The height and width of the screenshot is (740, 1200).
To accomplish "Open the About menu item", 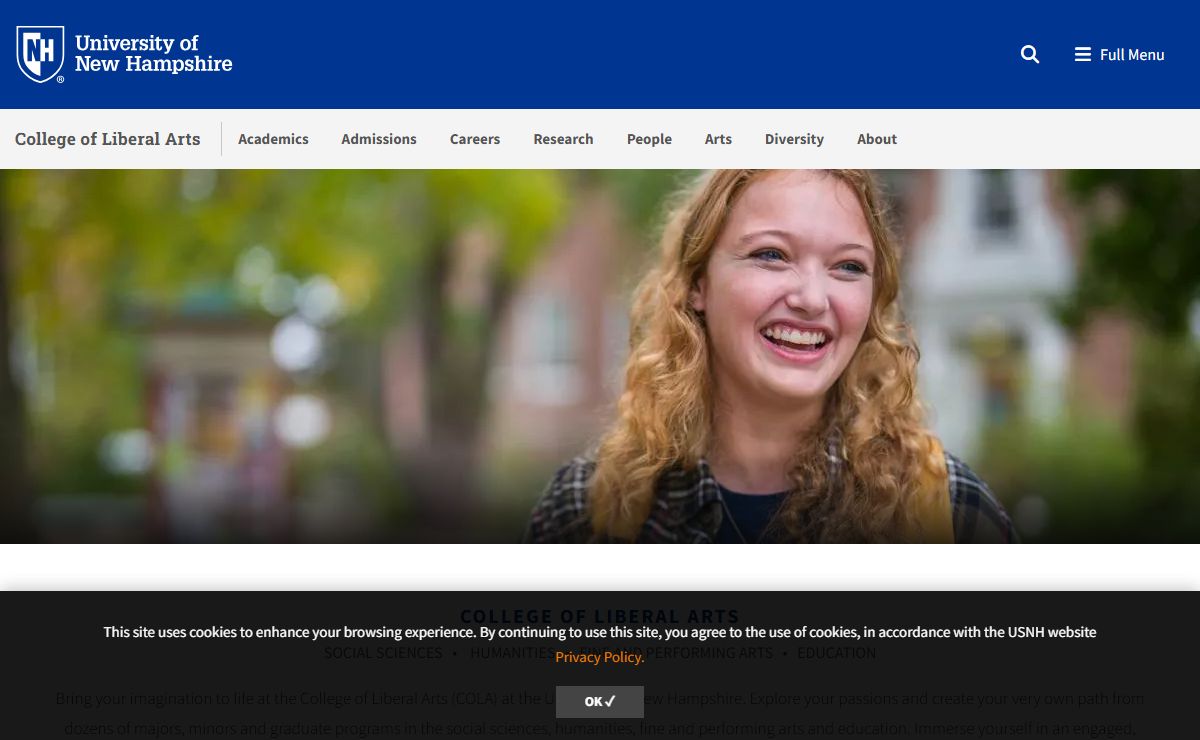I will click(877, 139).
